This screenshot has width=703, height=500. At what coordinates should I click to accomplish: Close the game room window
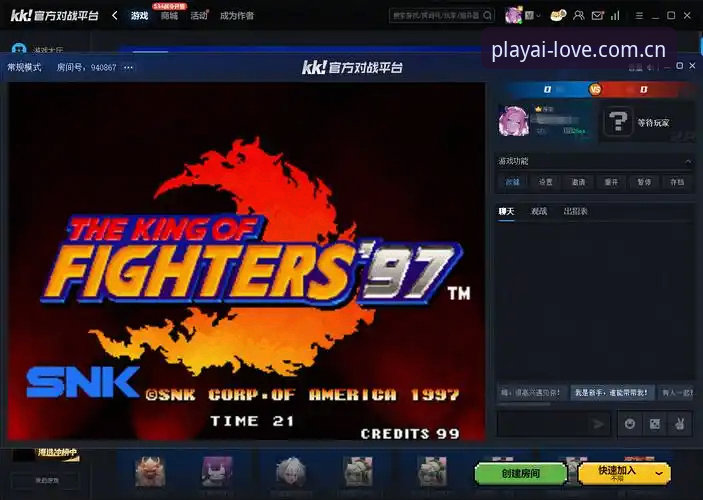(x=692, y=66)
